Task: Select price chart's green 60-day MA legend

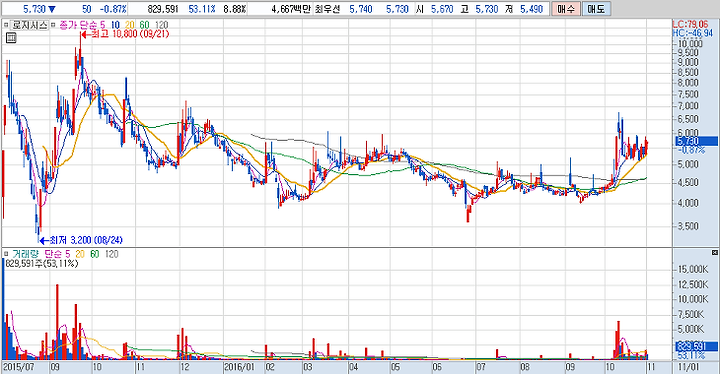Action: point(144,25)
